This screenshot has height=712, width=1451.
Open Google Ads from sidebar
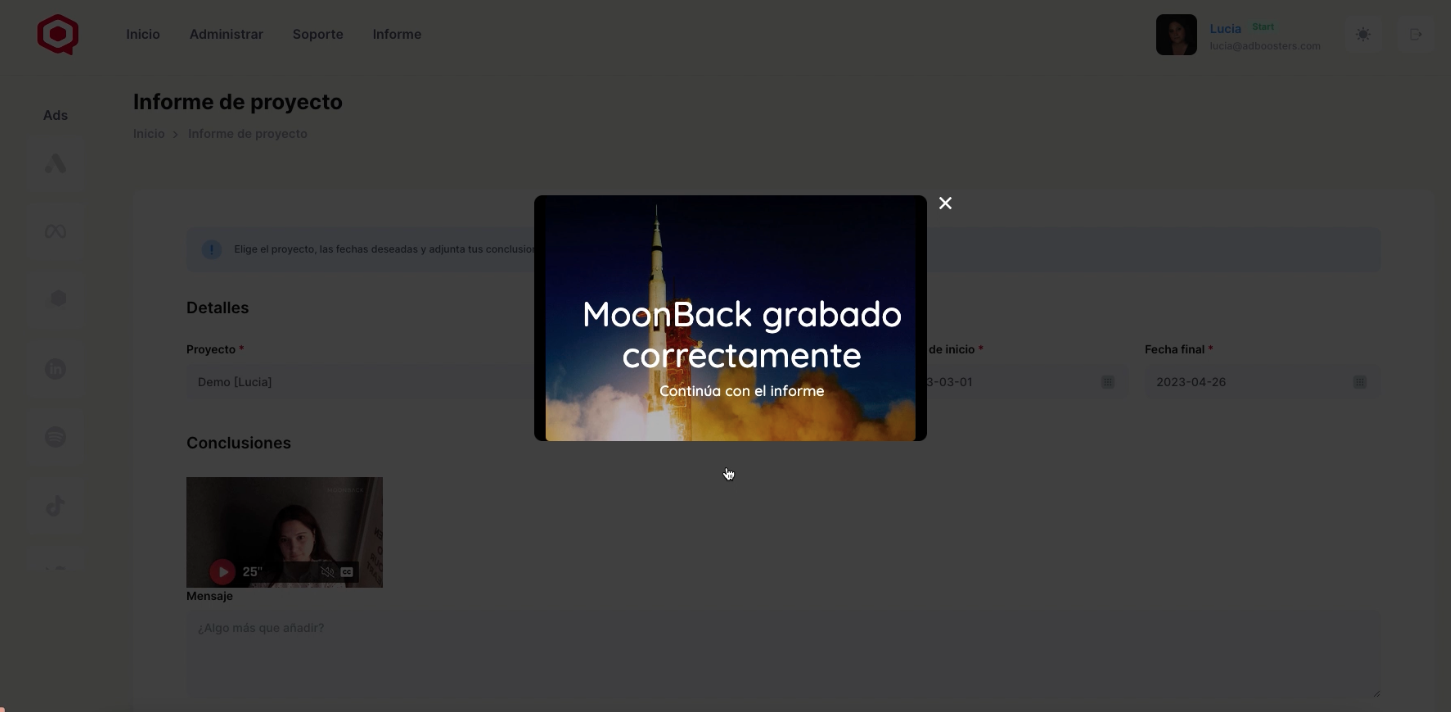[x=55, y=163]
